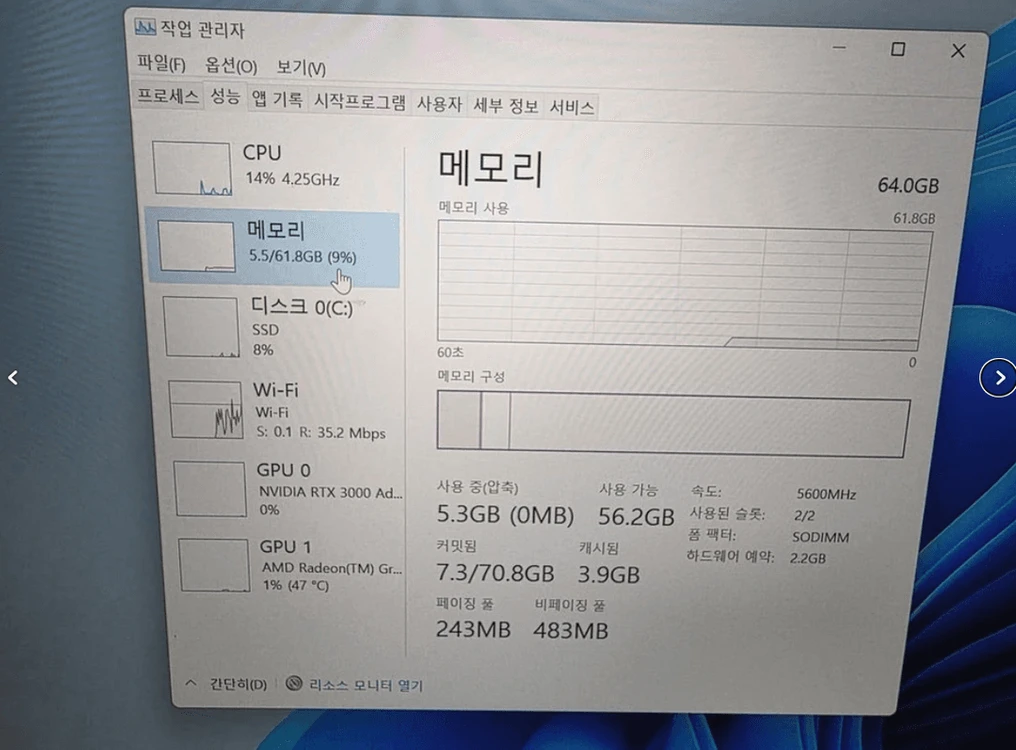
Task: Click the 3.9GB cached value
Action: coord(608,574)
